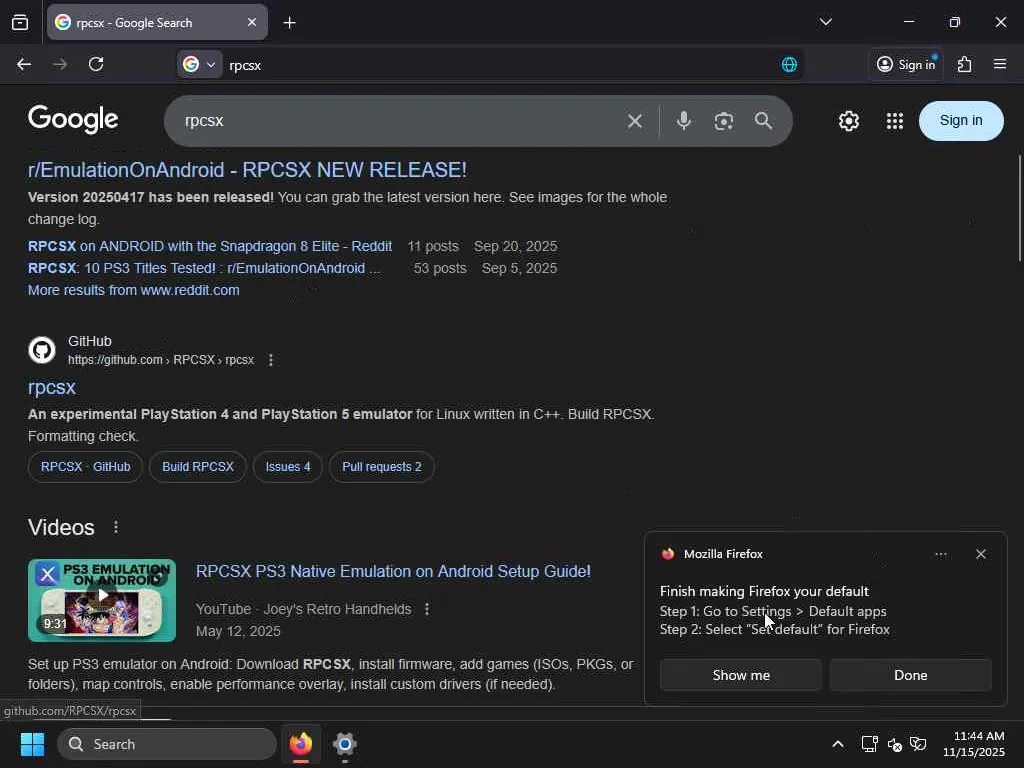Open Windows Start menu
1024x768 pixels.
tap(33, 744)
